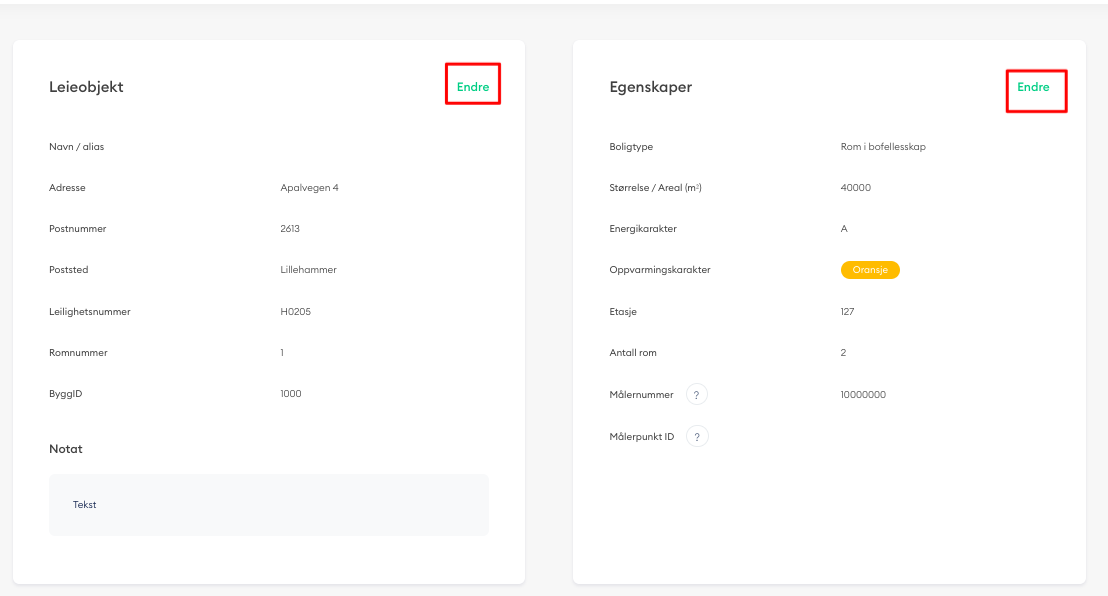Image resolution: width=1108 pixels, height=596 pixels.
Task: Click the areal value 40000
Action: click(x=855, y=187)
